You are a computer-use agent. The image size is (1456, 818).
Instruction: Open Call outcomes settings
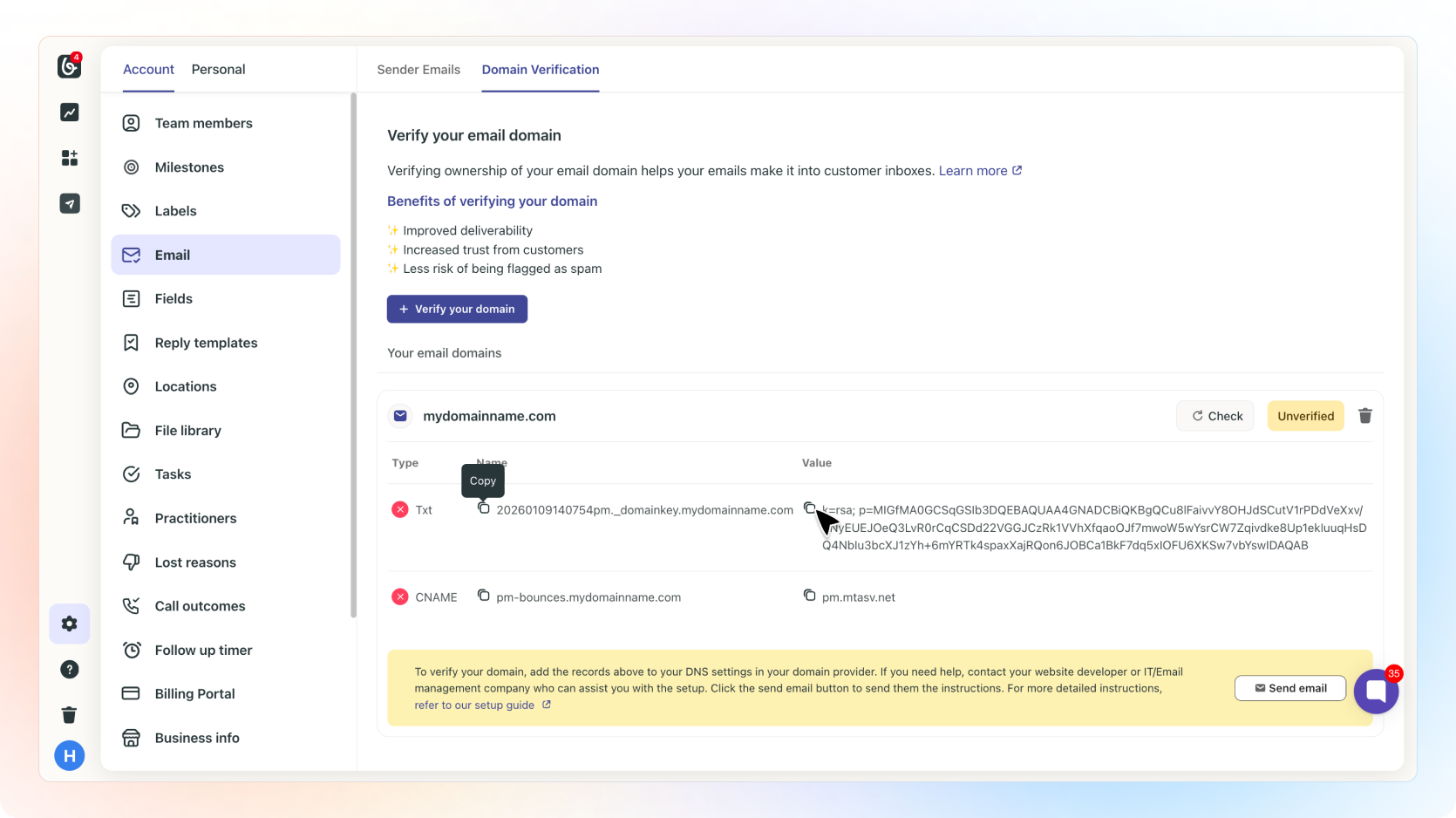(x=225, y=606)
